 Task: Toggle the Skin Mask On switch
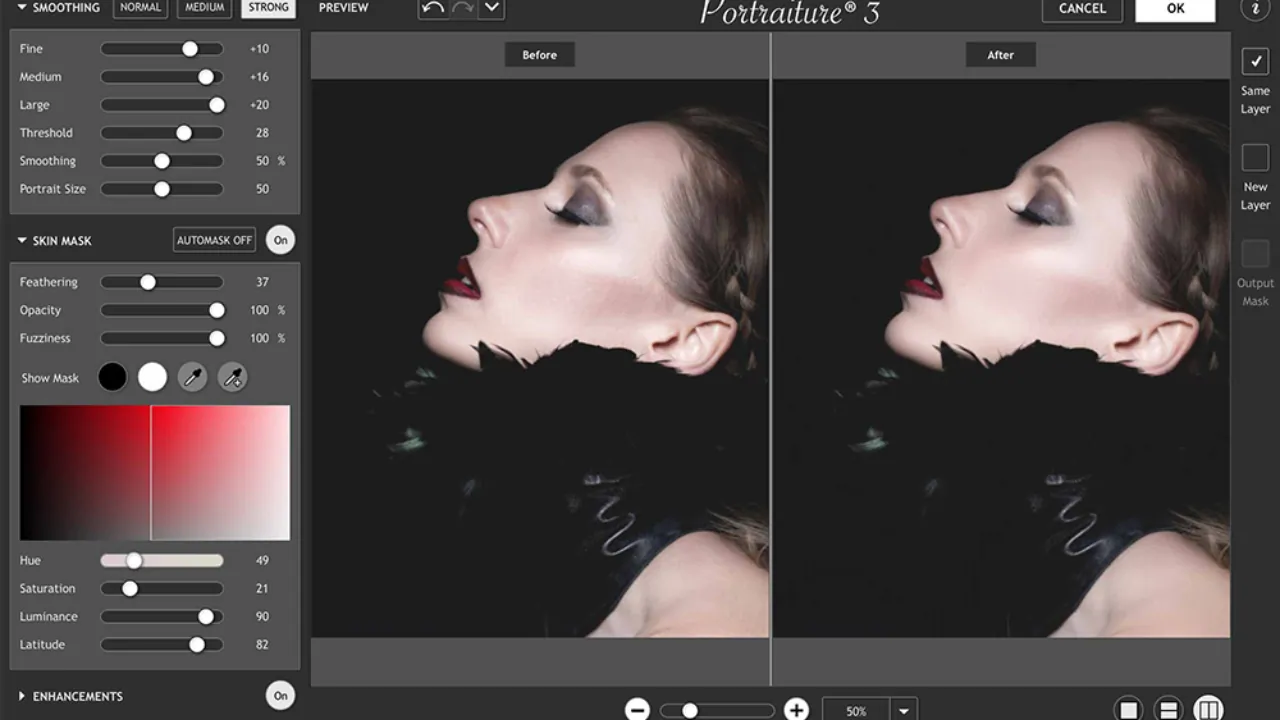coord(281,240)
